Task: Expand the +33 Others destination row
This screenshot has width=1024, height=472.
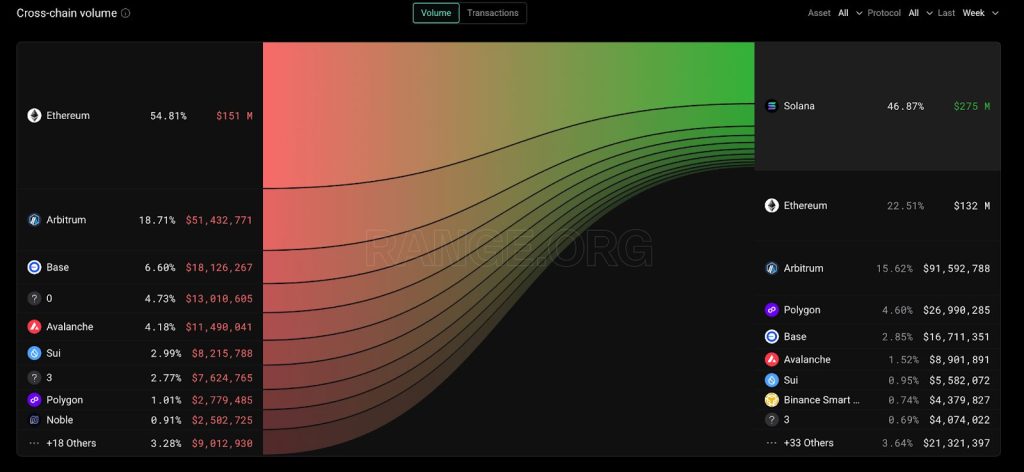Action: (x=877, y=443)
